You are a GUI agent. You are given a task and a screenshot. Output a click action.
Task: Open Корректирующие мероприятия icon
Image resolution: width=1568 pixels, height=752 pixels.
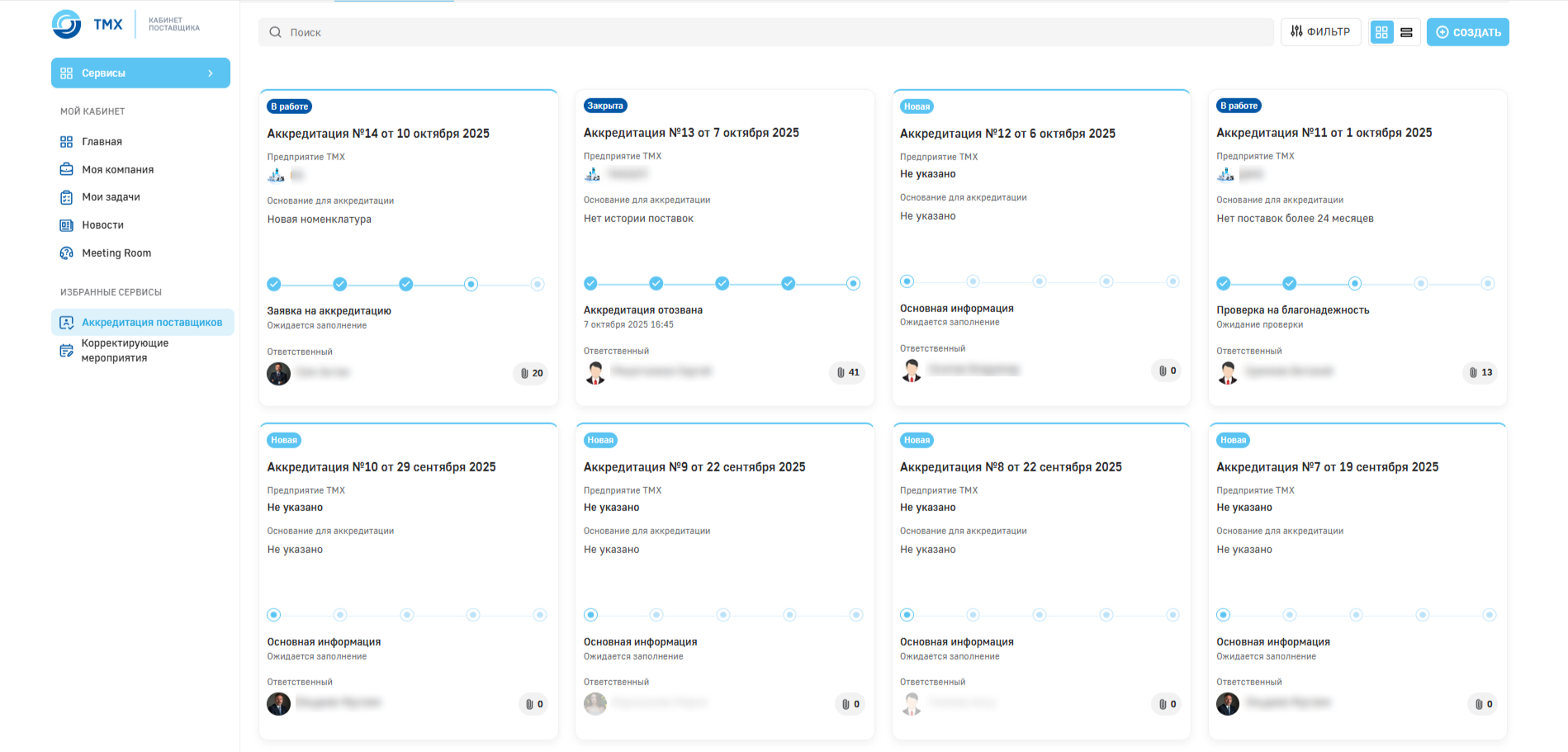[67, 351]
